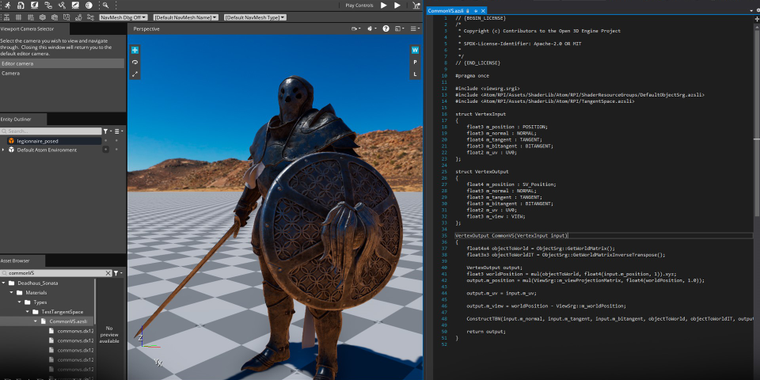Collapse the CommonVS.azsli asset node
The width and height of the screenshot is (760, 380).
(35, 321)
